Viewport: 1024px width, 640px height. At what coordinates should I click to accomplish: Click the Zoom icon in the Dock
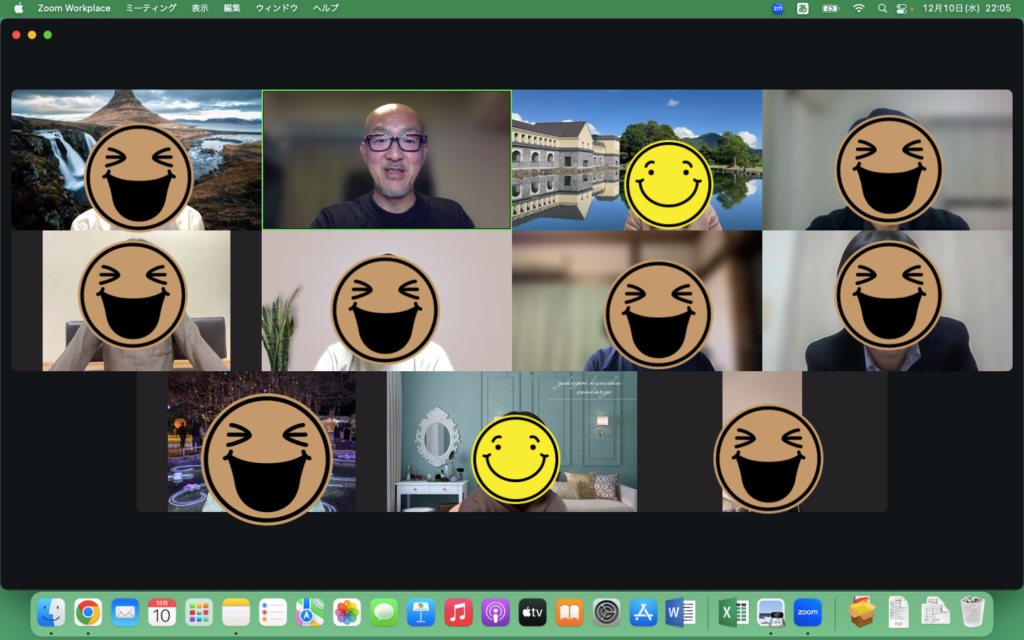tap(807, 612)
